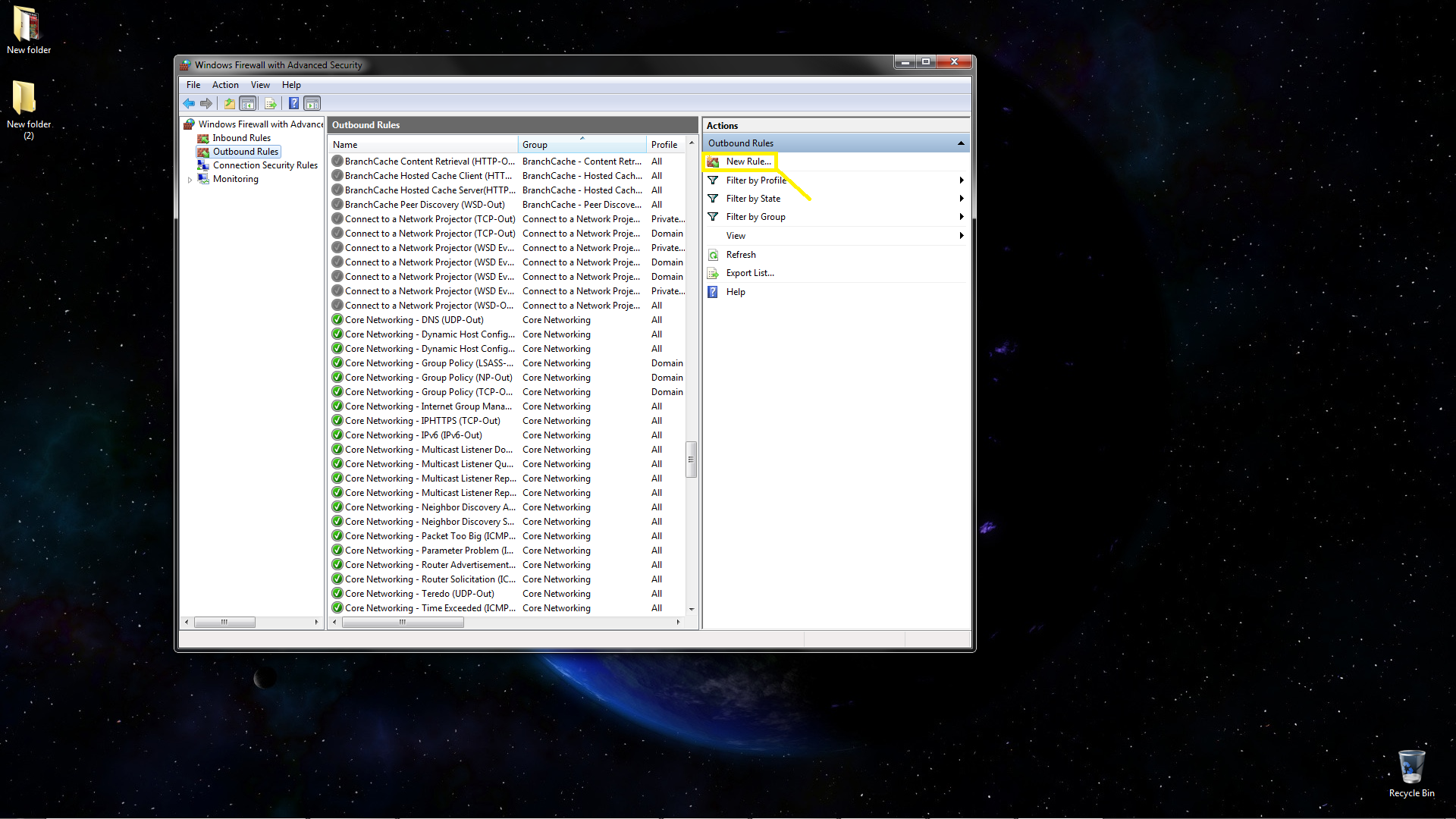This screenshot has width=1456, height=819.
Task: Toggle Show/Hide Console Tree toolbar icon
Action: (x=248, y=104)
